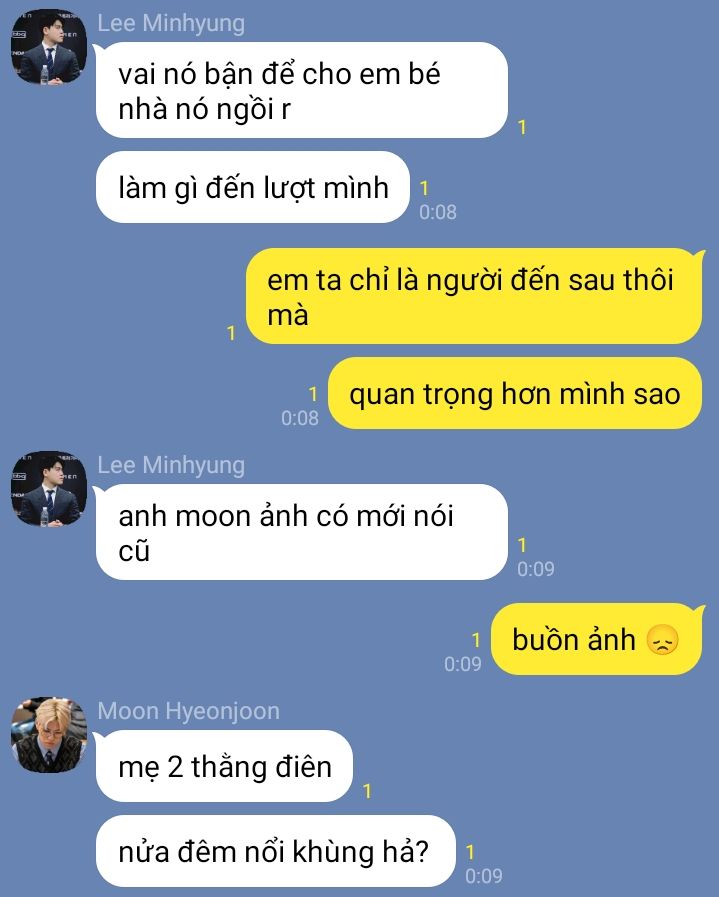Tap the Moon Hyeonjoon sender name
Image resolution: width=719 pixels, height=897 pixels.
(x=188, y=711)
